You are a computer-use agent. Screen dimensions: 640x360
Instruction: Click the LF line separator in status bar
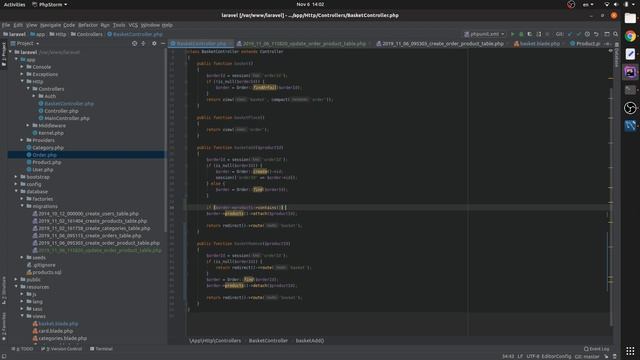(520, 356)
